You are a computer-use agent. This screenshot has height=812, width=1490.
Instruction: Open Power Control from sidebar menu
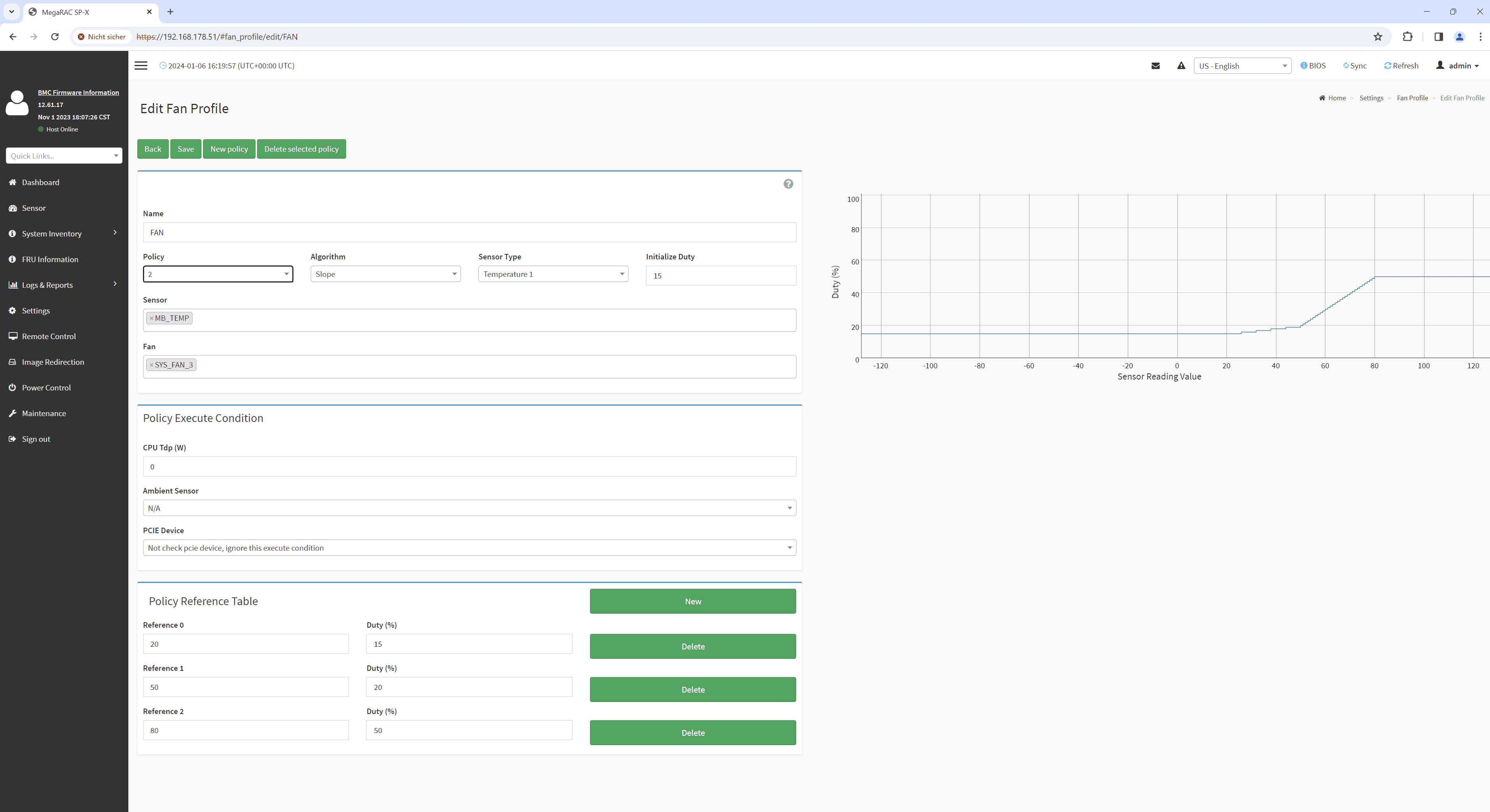point(46,387)
